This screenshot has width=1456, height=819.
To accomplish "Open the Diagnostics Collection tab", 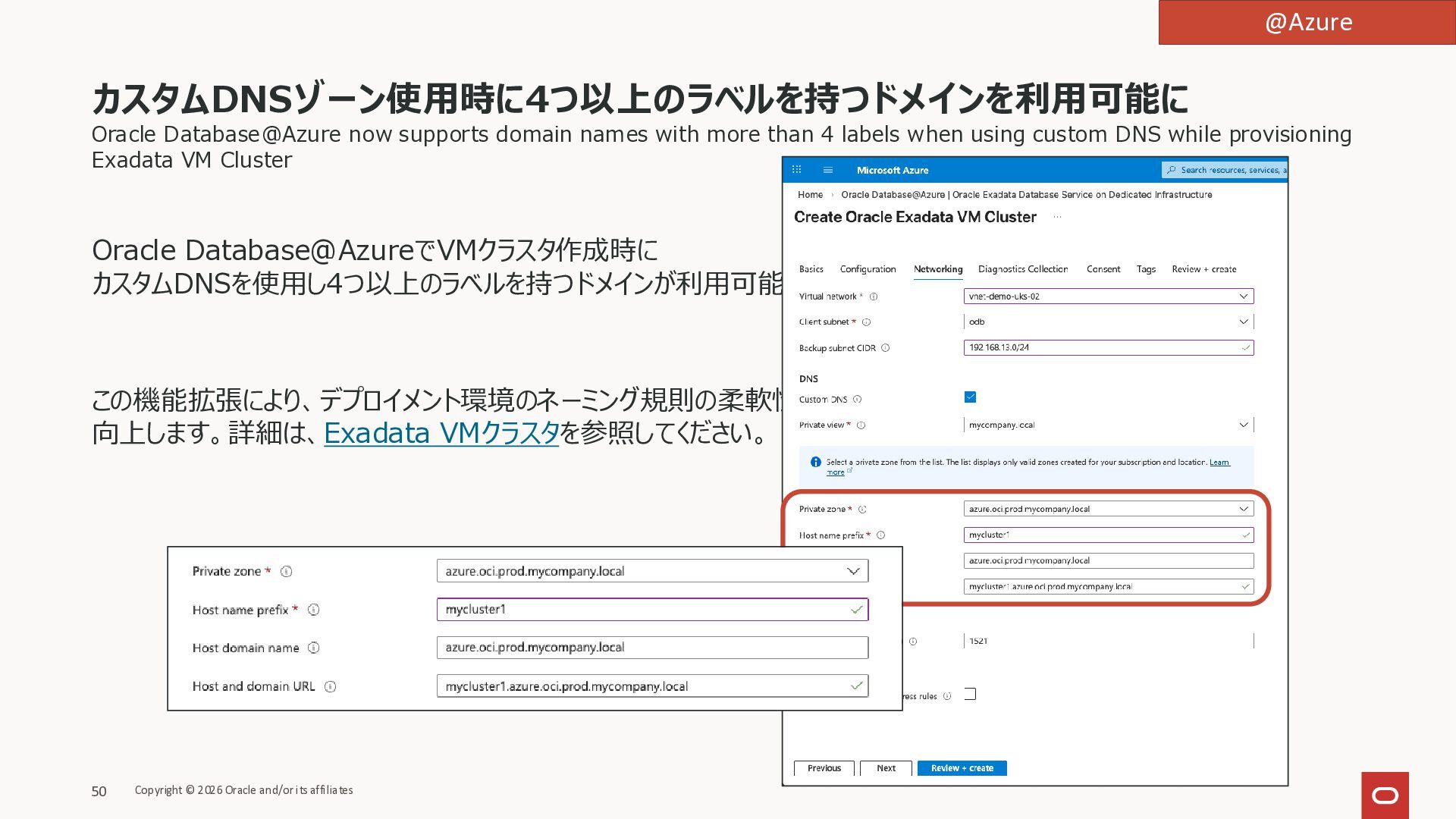I will [1022, 269].
